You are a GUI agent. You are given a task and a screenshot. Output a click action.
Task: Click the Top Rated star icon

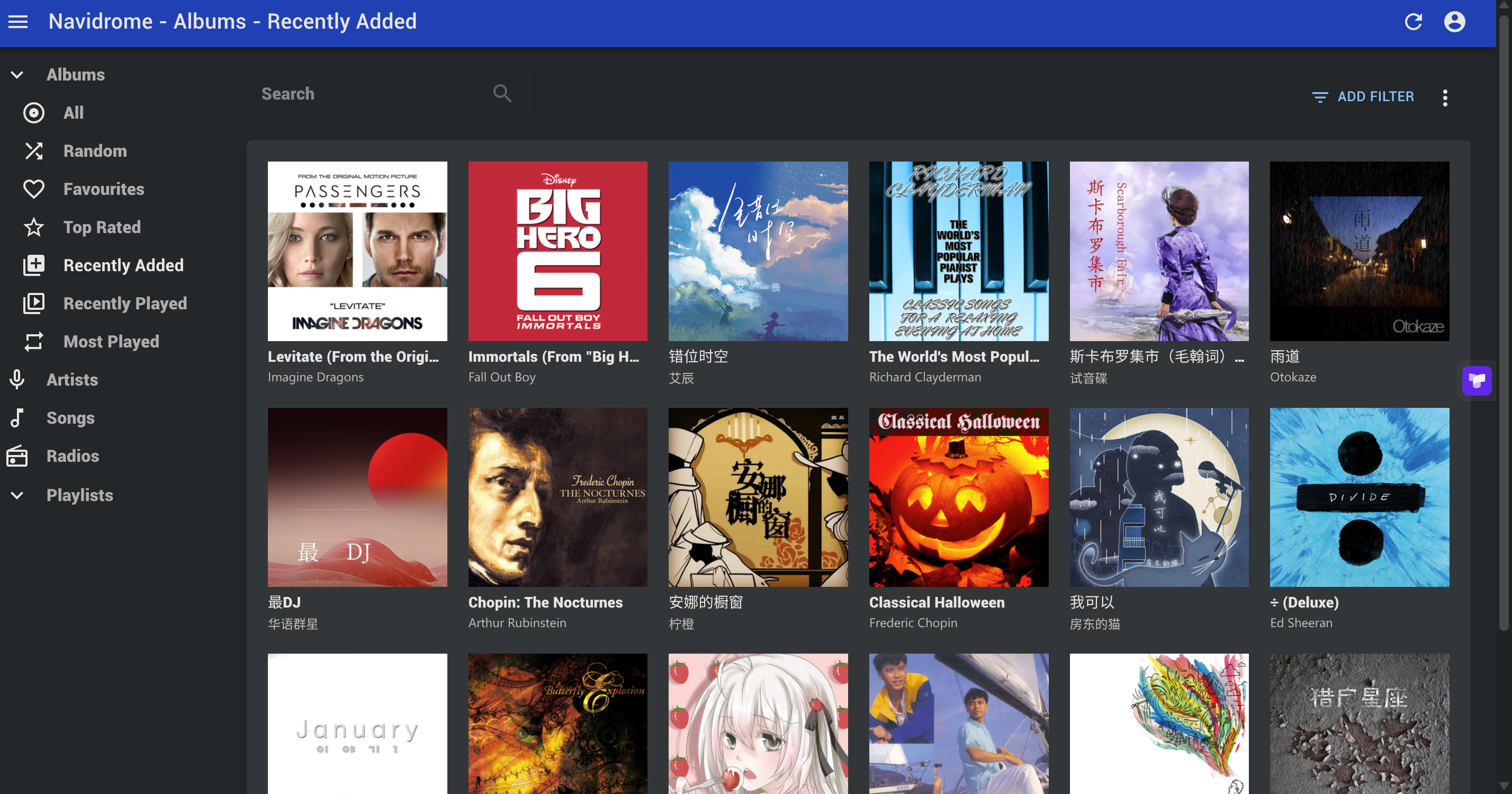(x=33, y=227)
